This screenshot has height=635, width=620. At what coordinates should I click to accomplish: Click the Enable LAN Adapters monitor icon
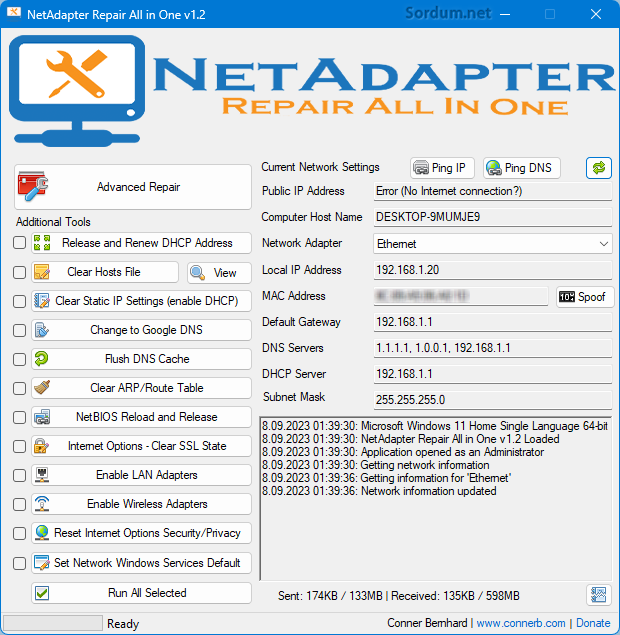(42, 475)
